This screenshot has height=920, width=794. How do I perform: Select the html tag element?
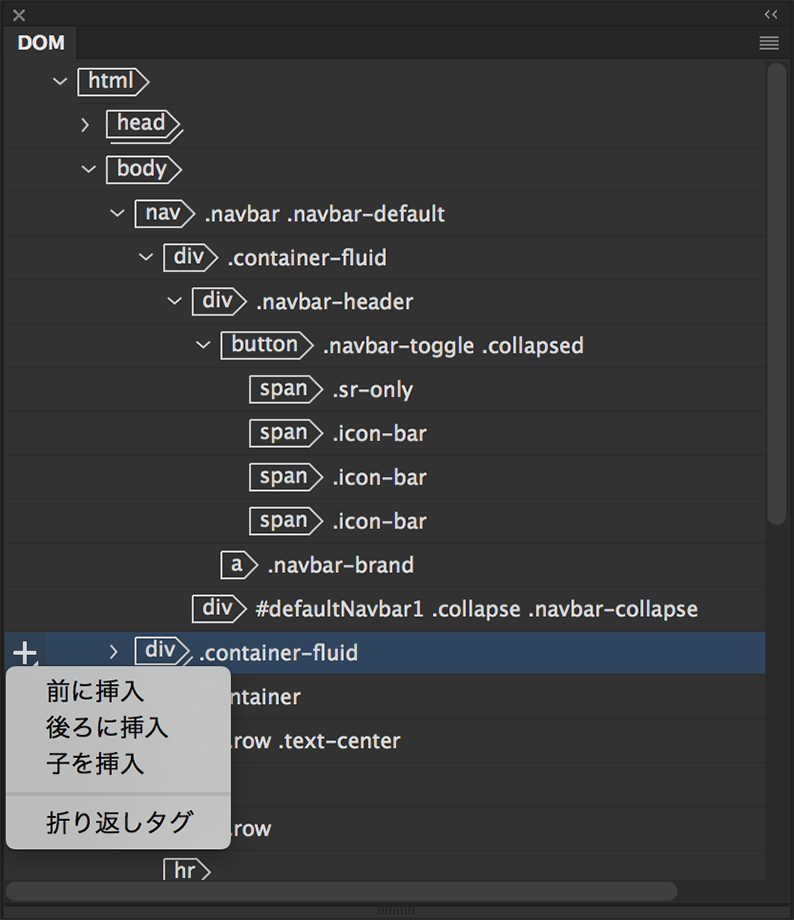(111, 81)
